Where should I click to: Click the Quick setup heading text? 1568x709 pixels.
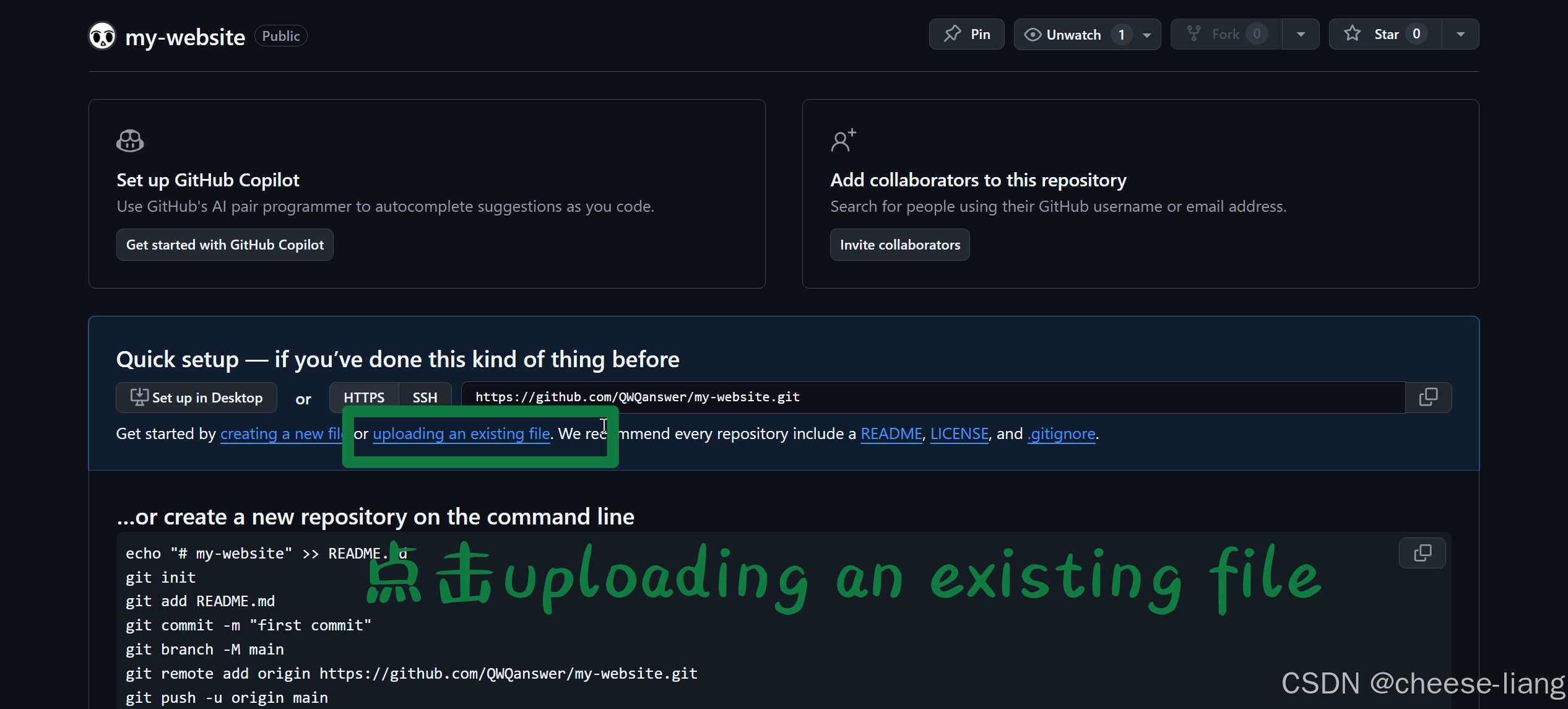pyautogui.click(x=398, y=359)
